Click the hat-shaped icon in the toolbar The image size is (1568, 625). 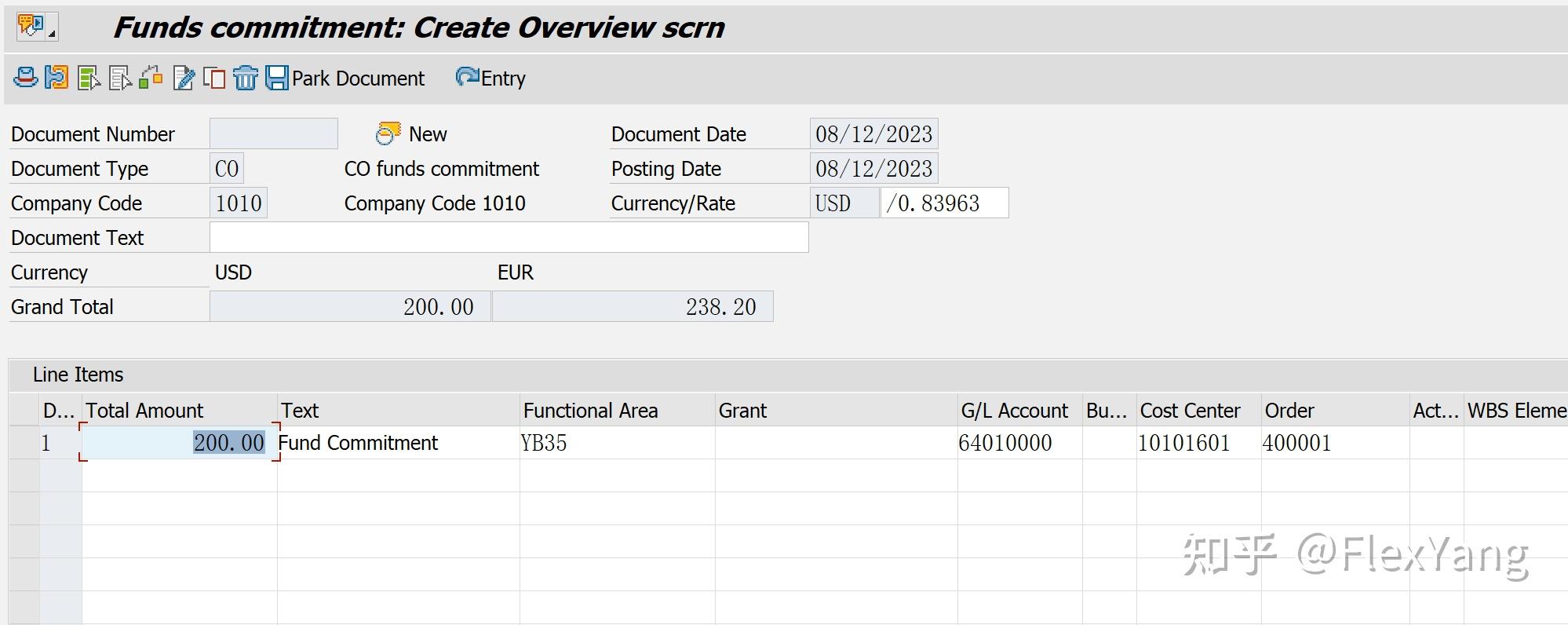click(26, 78)
